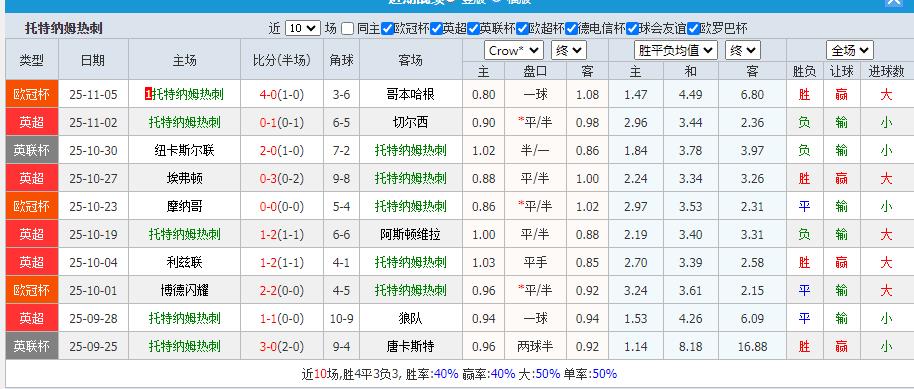Uncheck the 球会友谊 filter checkbox
The height and width of the screenshot is (389, 914).
632,29
